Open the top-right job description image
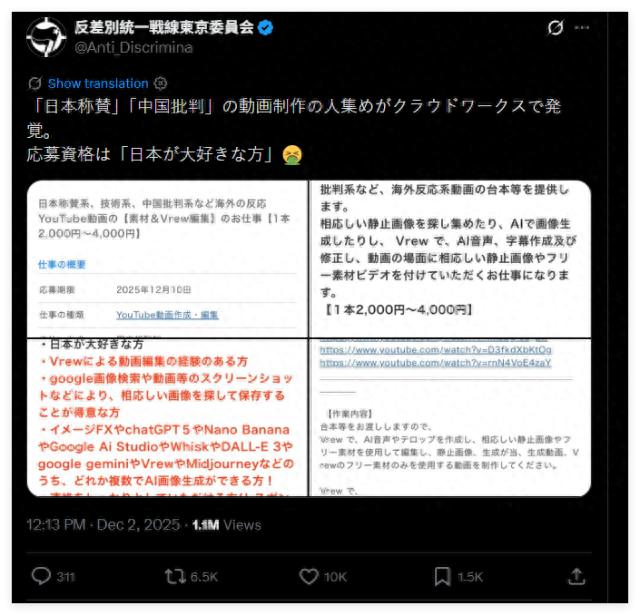Image resolution: width=640 pixels, height=615 pixels. click(450, 259)
